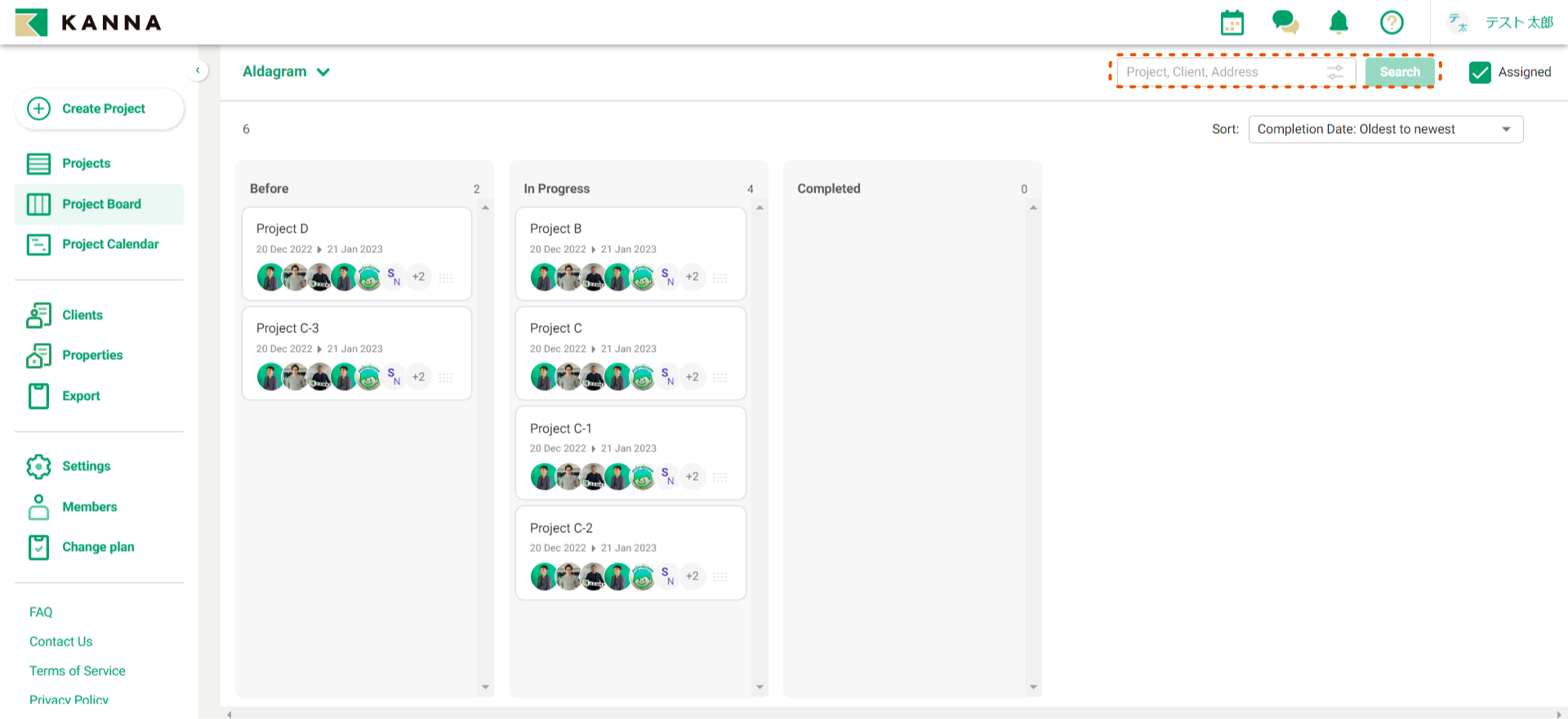
Task: Click the +2 members badge on Project B
Action: click(x=693, y=277)
